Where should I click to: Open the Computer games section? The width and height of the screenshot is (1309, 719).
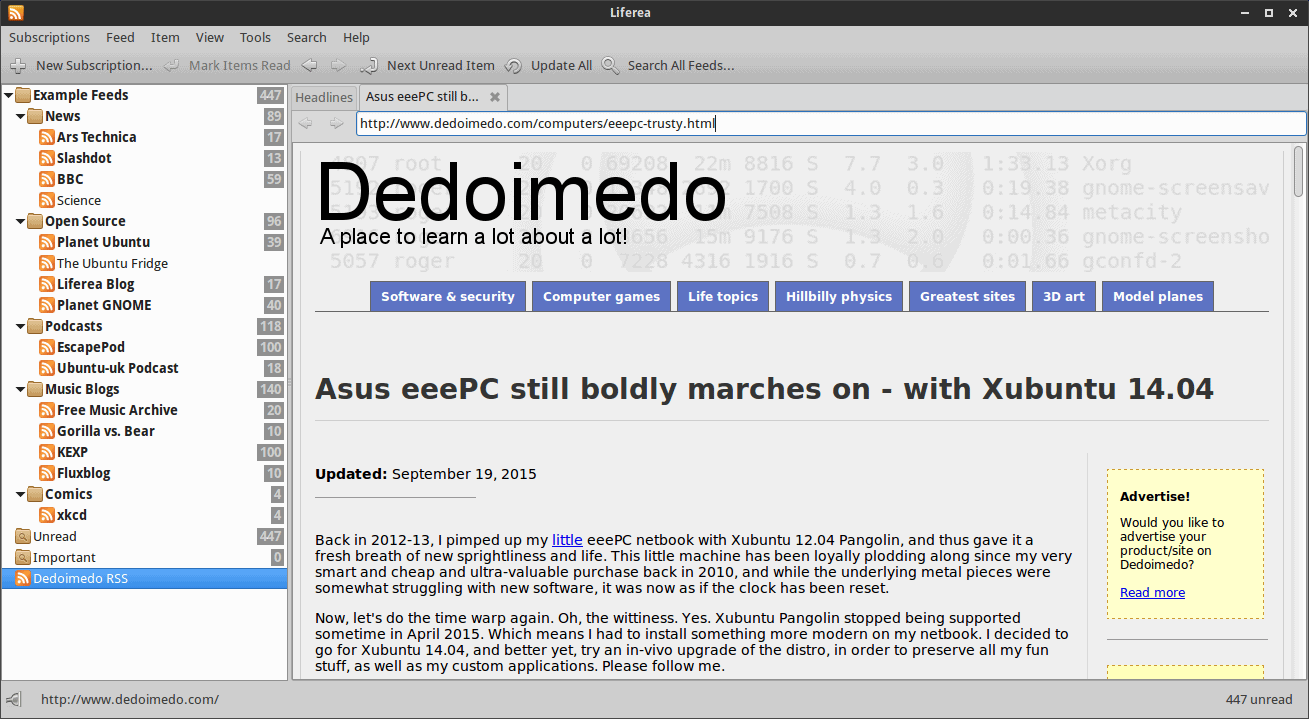pyautogui.click(x=602, y=296)
